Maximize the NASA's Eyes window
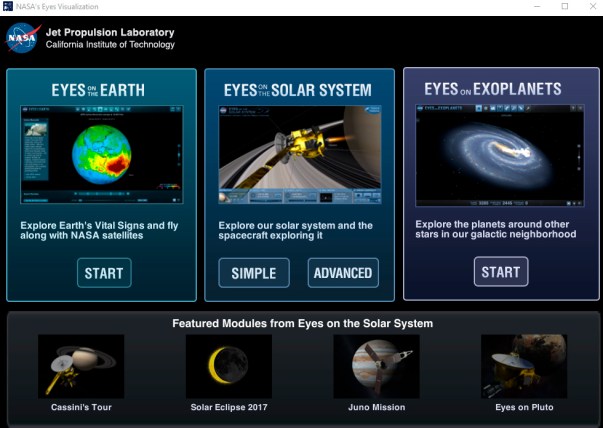603x428 pixels. click(x=565, y=7)
